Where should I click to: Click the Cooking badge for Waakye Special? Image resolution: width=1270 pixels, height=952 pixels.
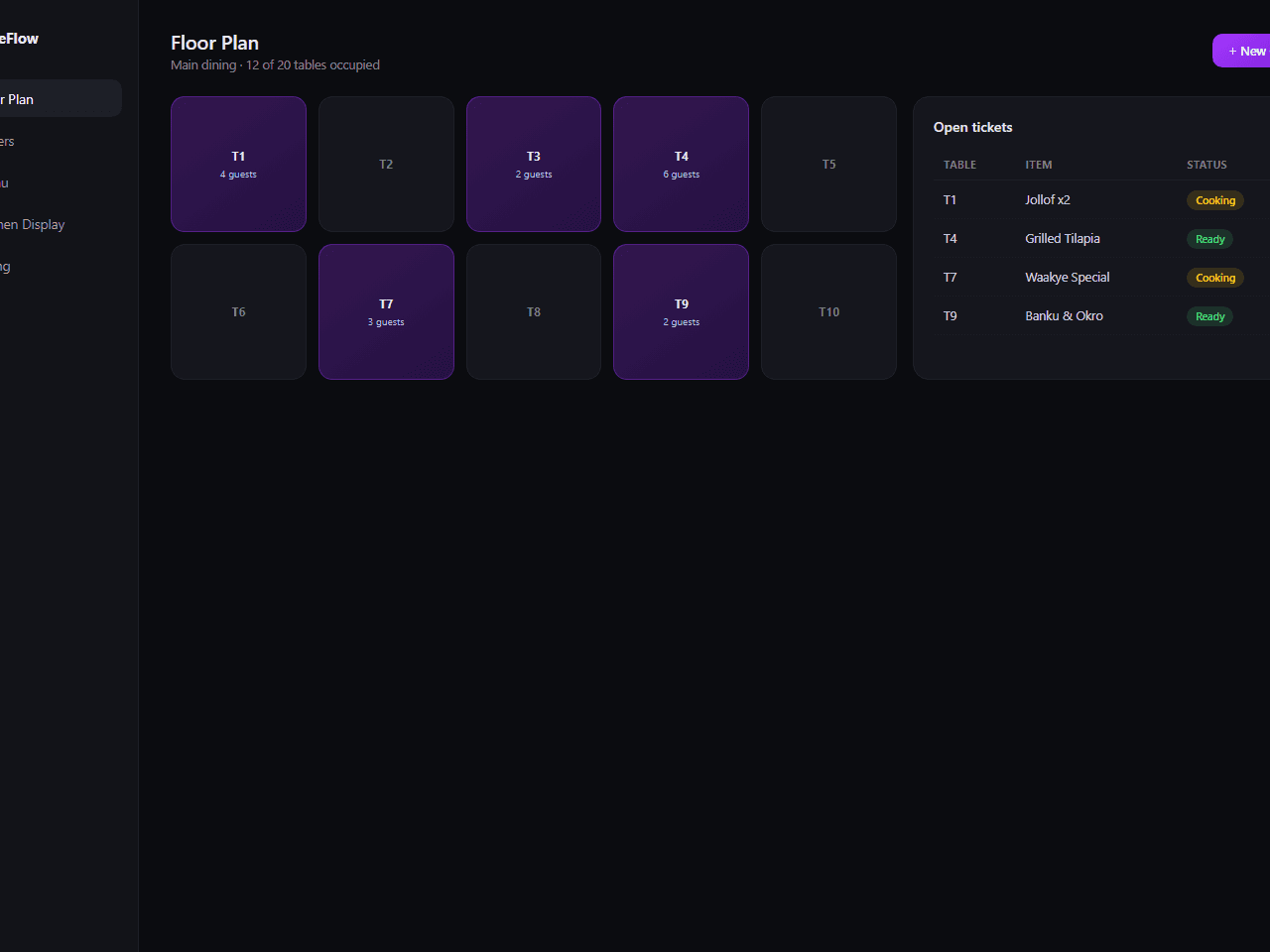click(x=1215, y=278)
